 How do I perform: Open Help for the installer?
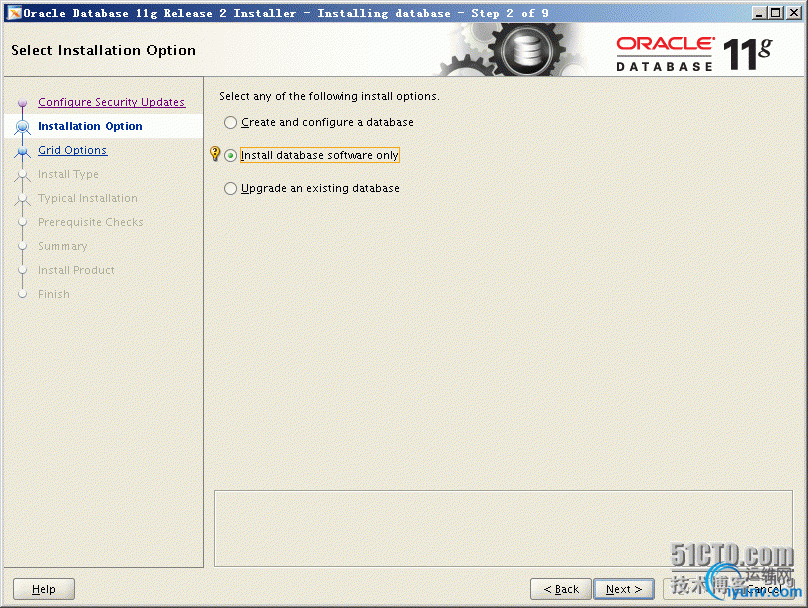click(44, 589)
